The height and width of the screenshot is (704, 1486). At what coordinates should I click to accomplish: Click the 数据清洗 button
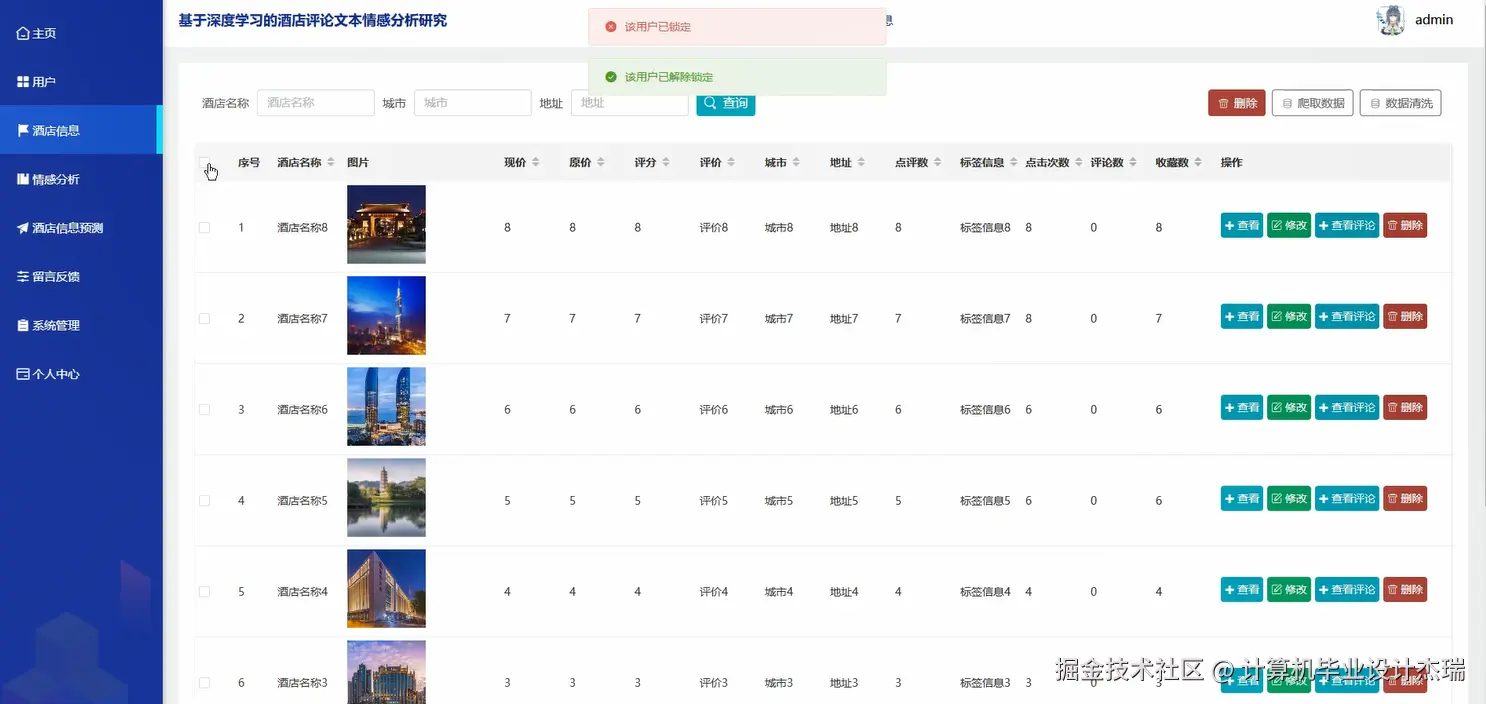[x=1400, y=103]
